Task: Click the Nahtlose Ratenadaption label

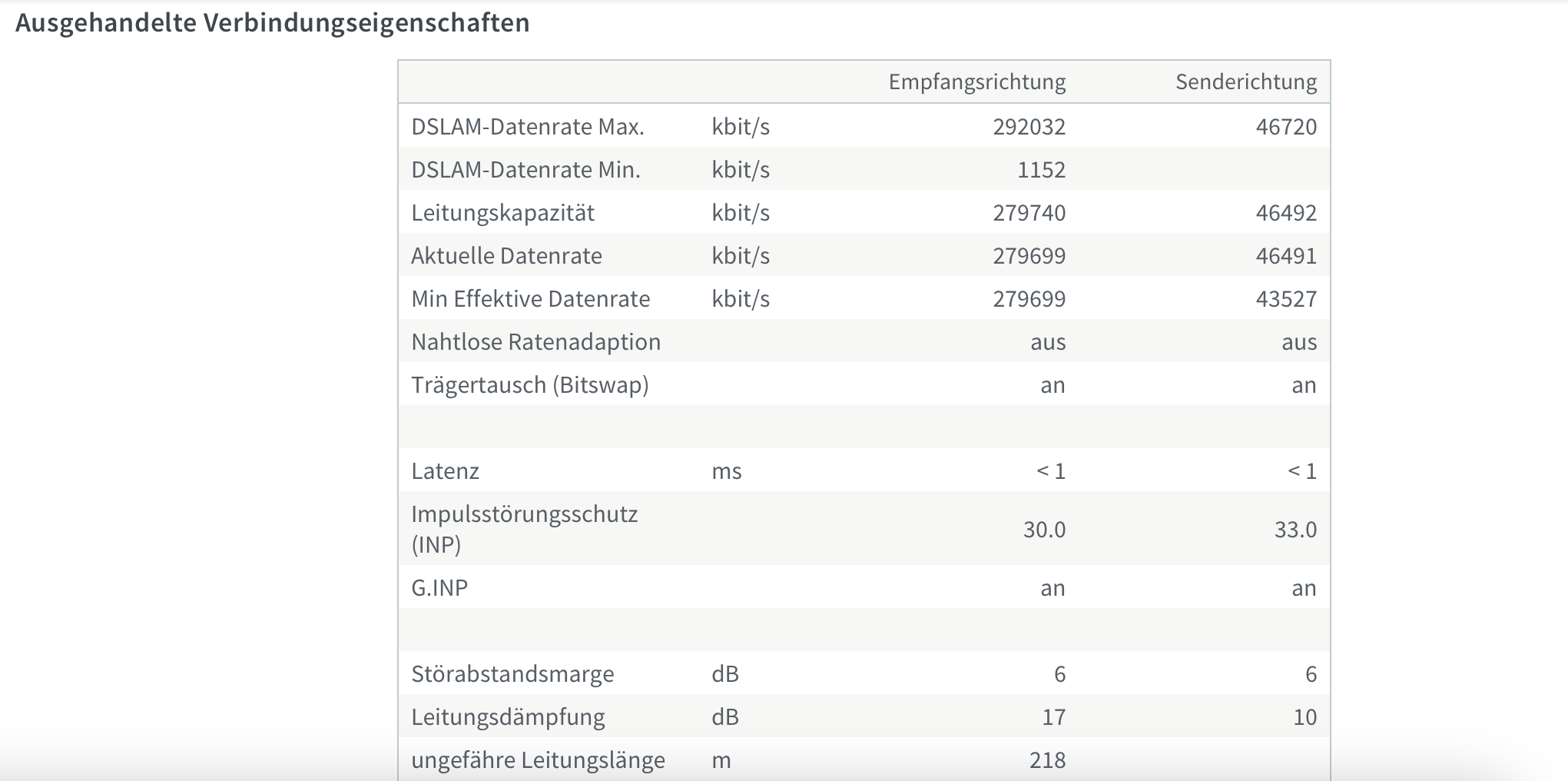Action: tap(535, 341)
